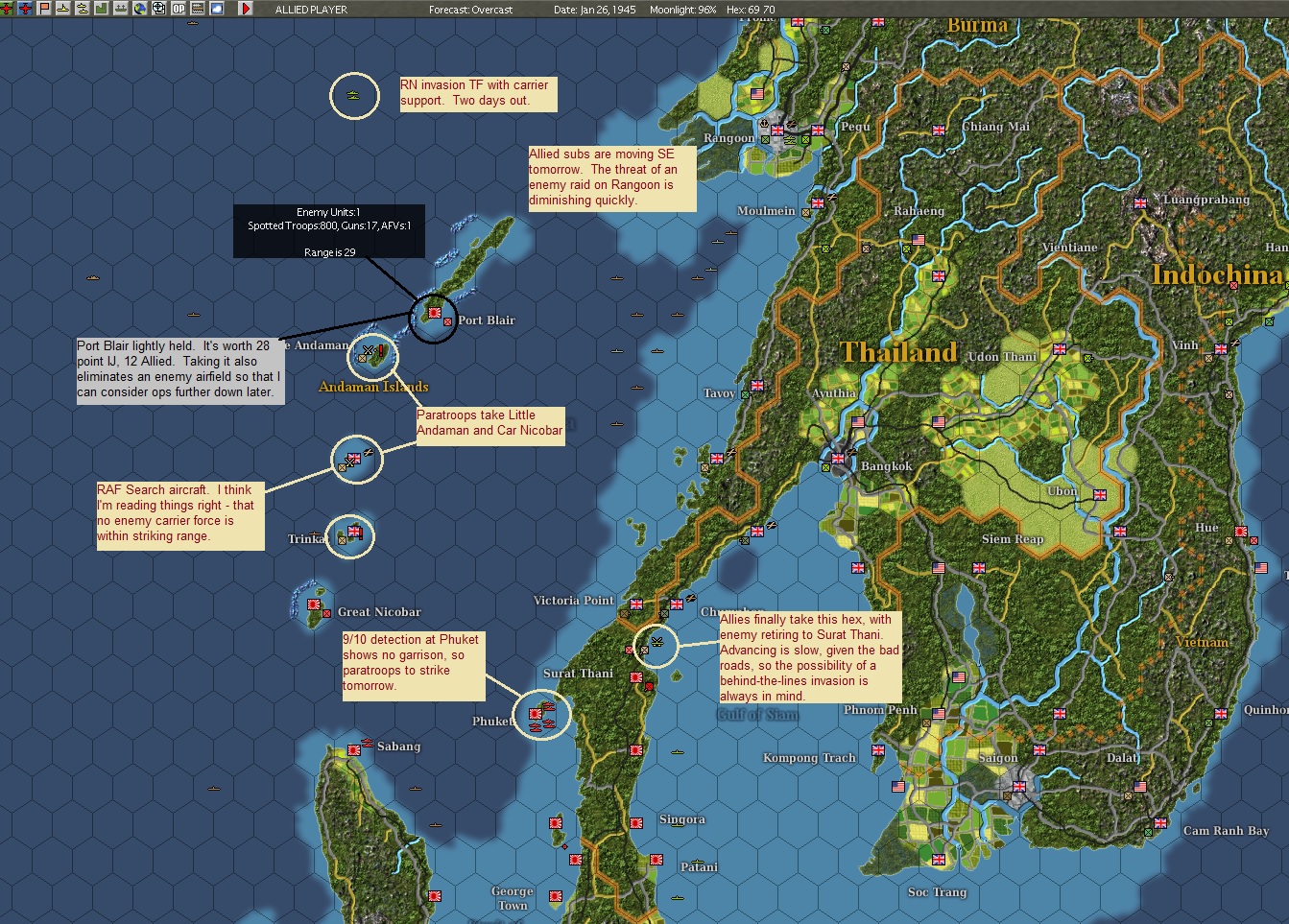Viewport: 1289px width, 924px height.
Task: Select the flag icon in the toolbar
Action: point(44,9)
